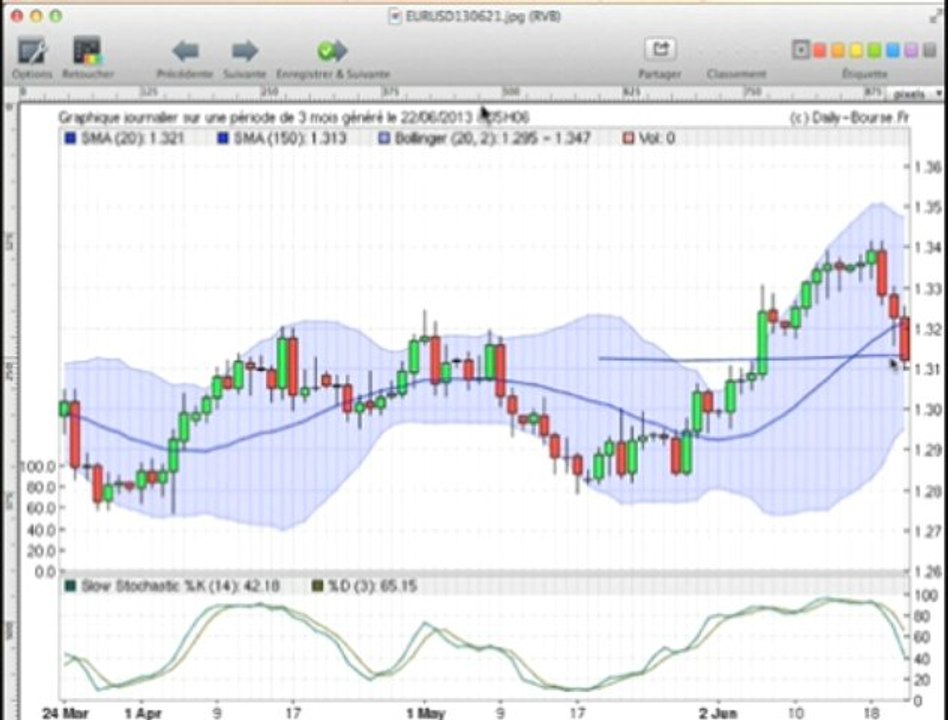948x720 pixels.
Task: Click Enregistrer & Suivante icon
Action: click(333, 51)
